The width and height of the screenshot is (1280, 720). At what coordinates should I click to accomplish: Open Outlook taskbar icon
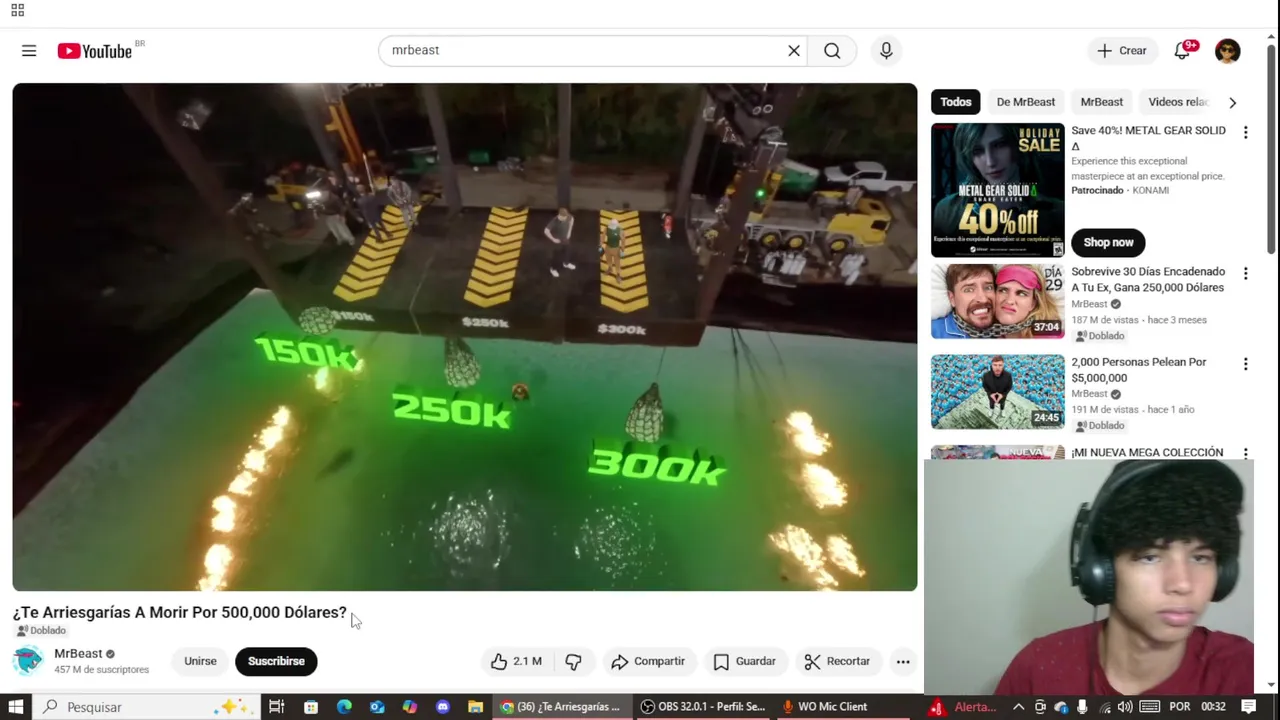click(377, 707)
